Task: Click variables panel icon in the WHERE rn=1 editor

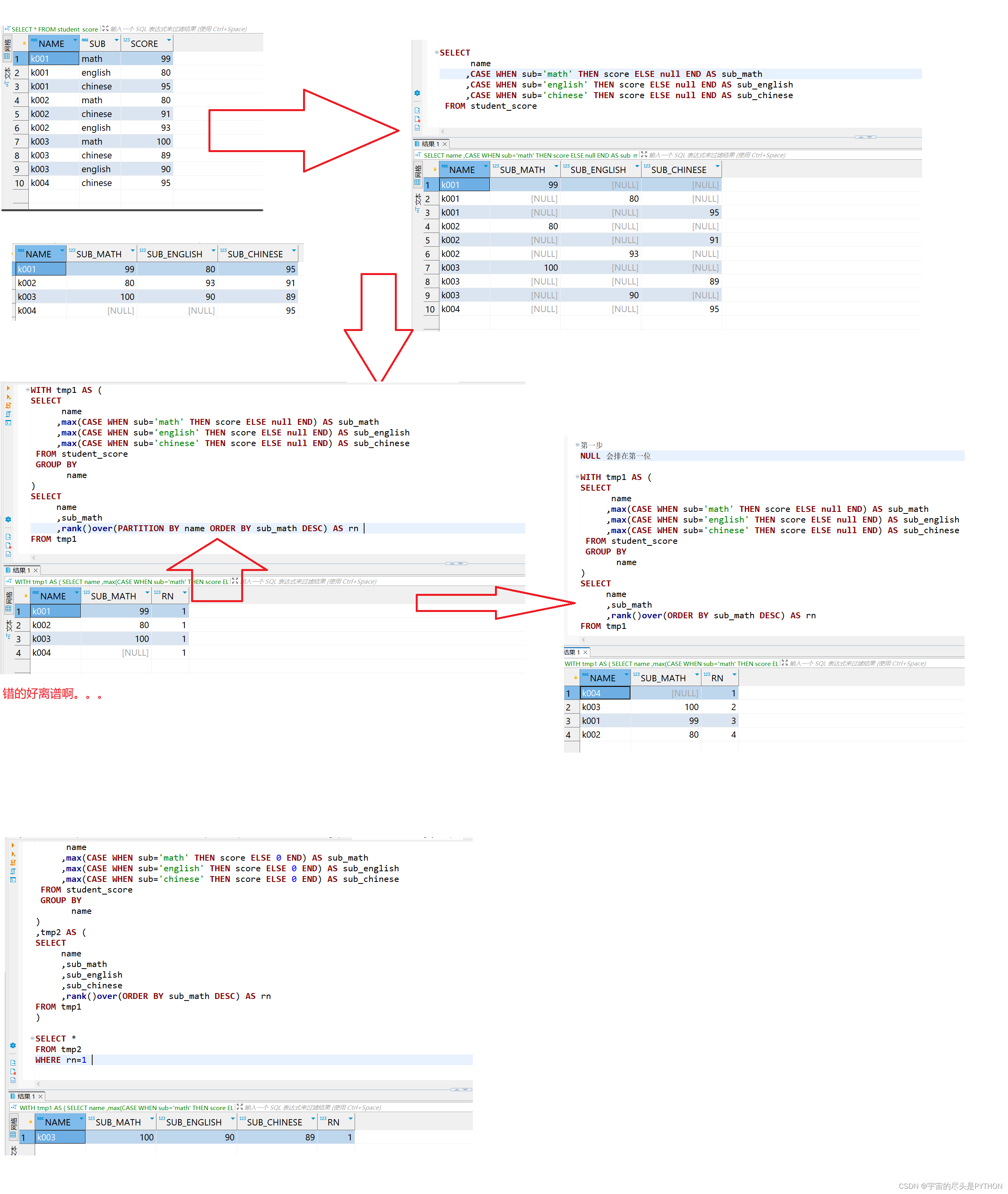Action: [13, 1080]
